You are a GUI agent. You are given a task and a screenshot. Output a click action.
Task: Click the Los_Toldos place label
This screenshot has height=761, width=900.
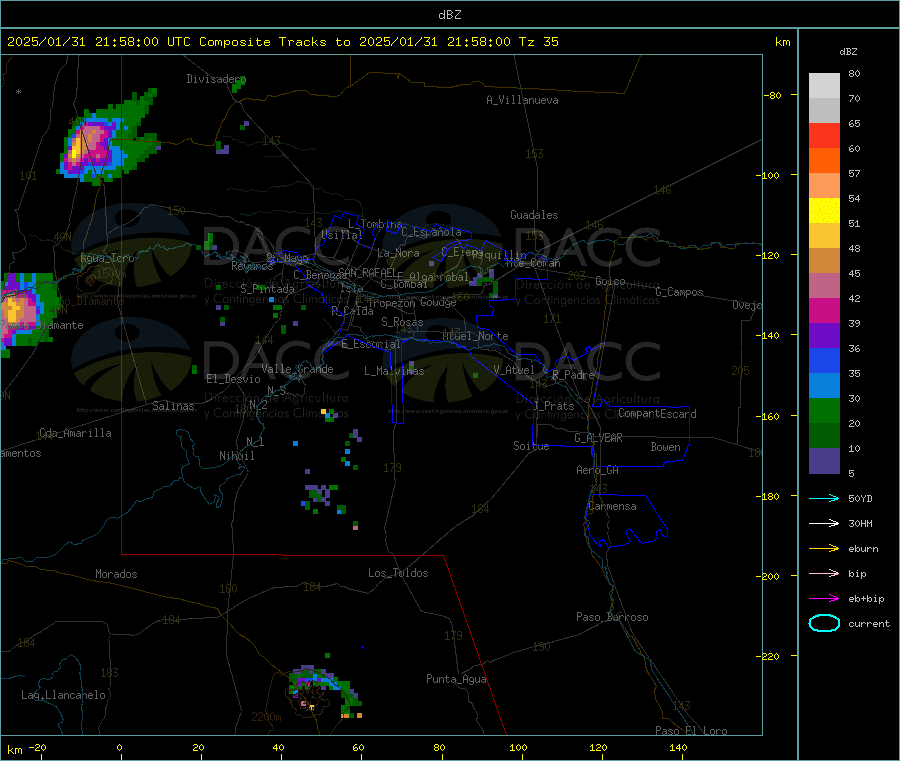398,573
